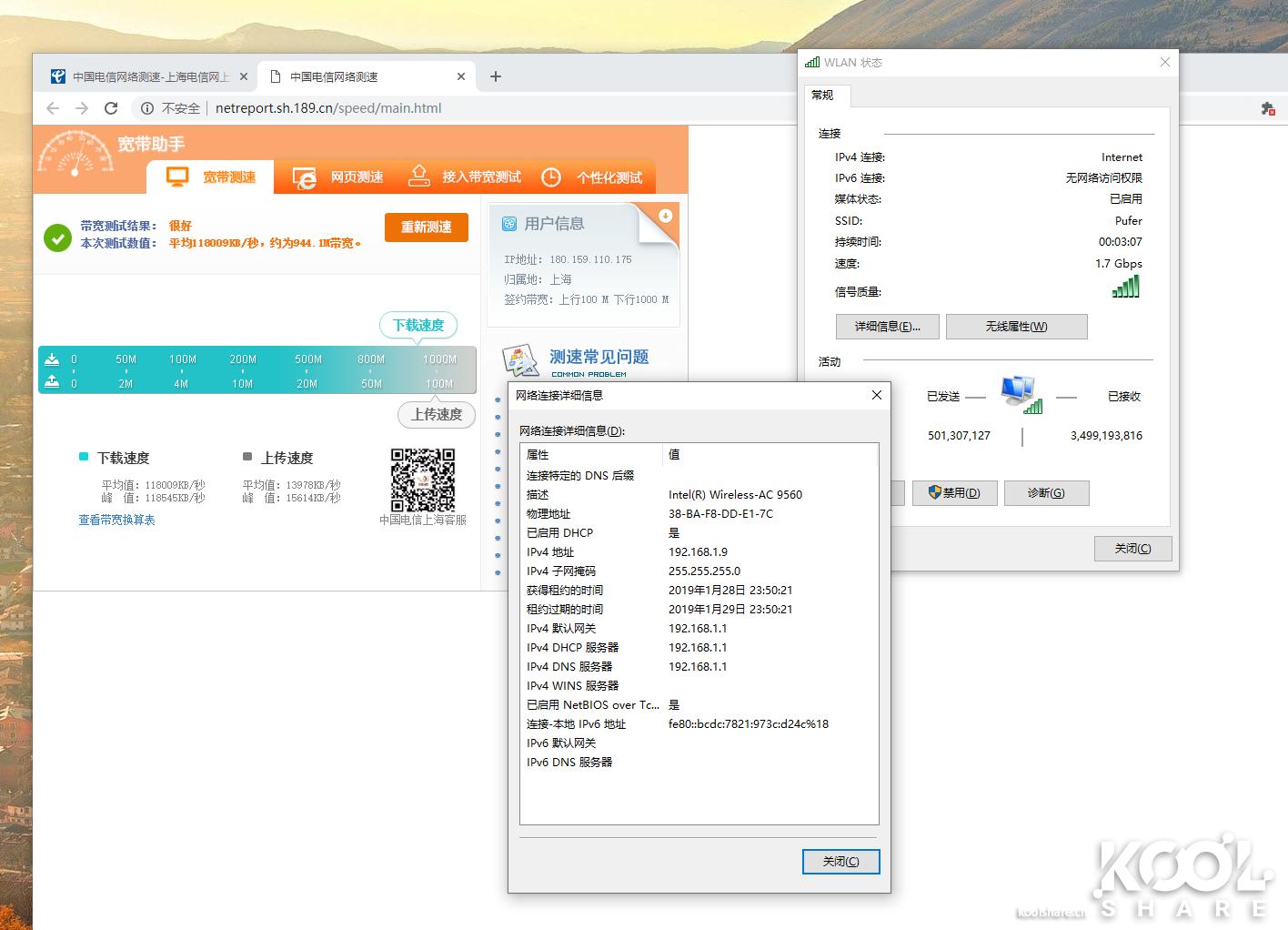This screenshot has width=1288, height=930.
Task: Switch to the 常规 tab in WLAN 状态
Action: [826, 95]
